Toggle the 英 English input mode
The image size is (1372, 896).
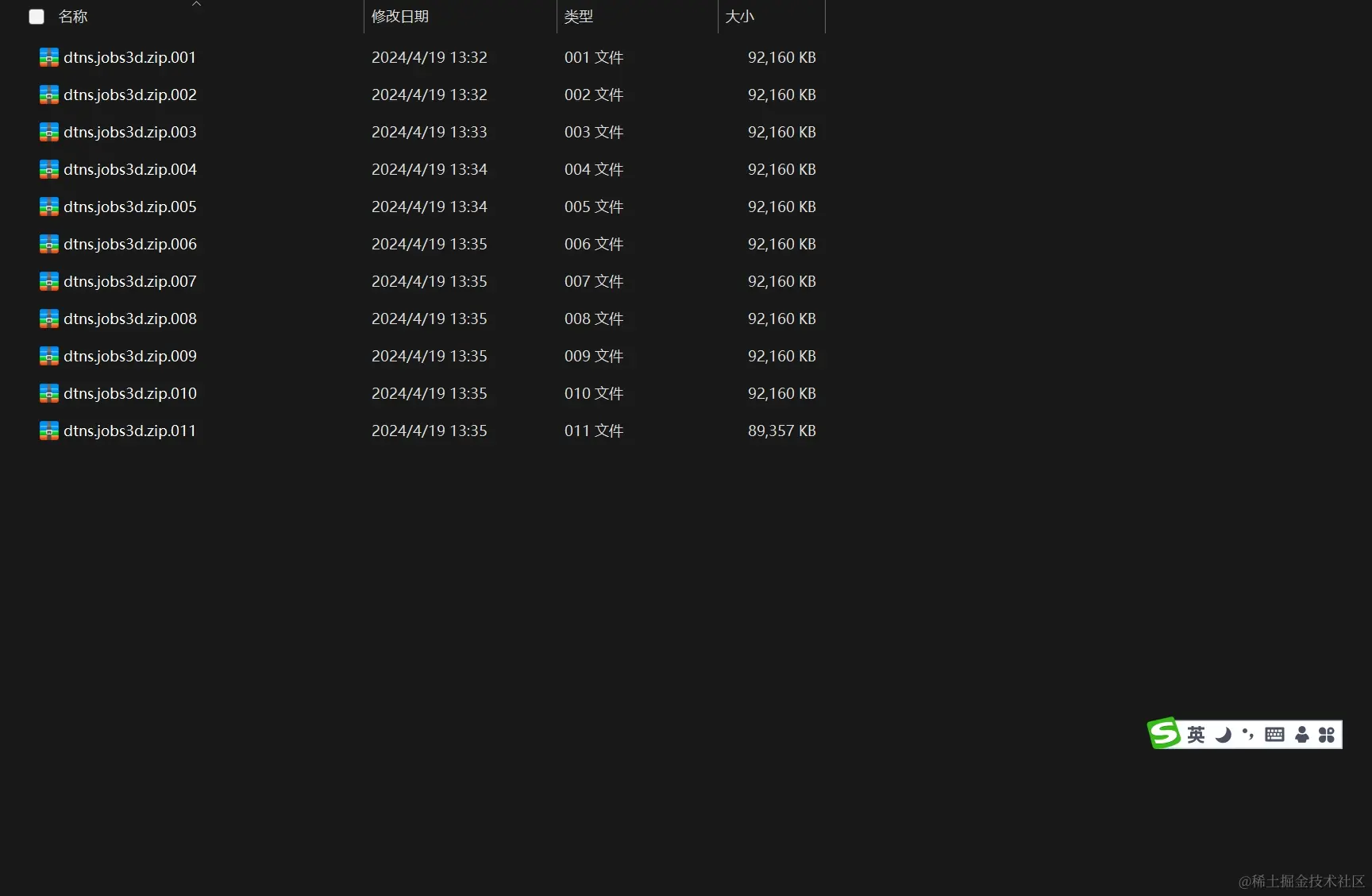(x=1196, y=735)
